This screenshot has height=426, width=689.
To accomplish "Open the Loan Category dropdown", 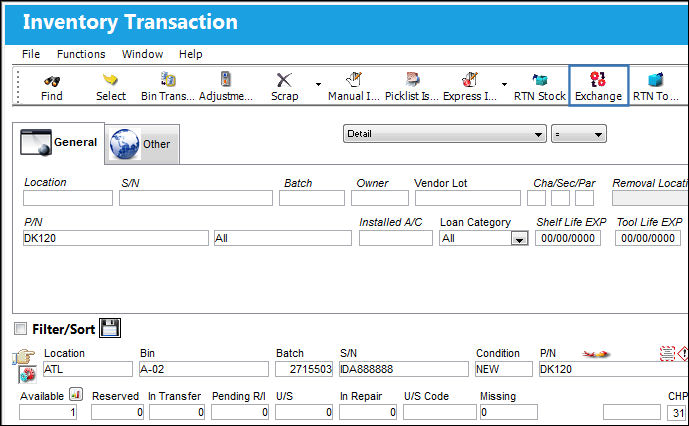I will [484, 238].
